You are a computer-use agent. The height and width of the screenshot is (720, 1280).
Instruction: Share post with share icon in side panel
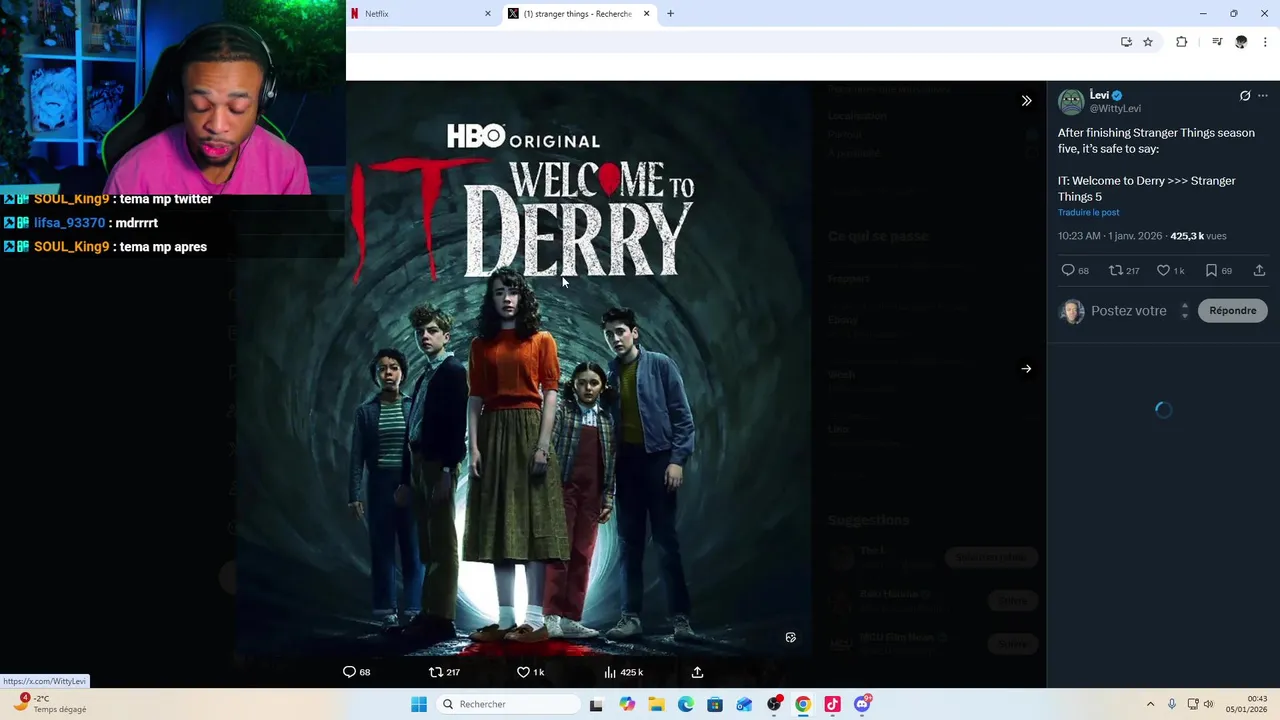coord(1259,271)
